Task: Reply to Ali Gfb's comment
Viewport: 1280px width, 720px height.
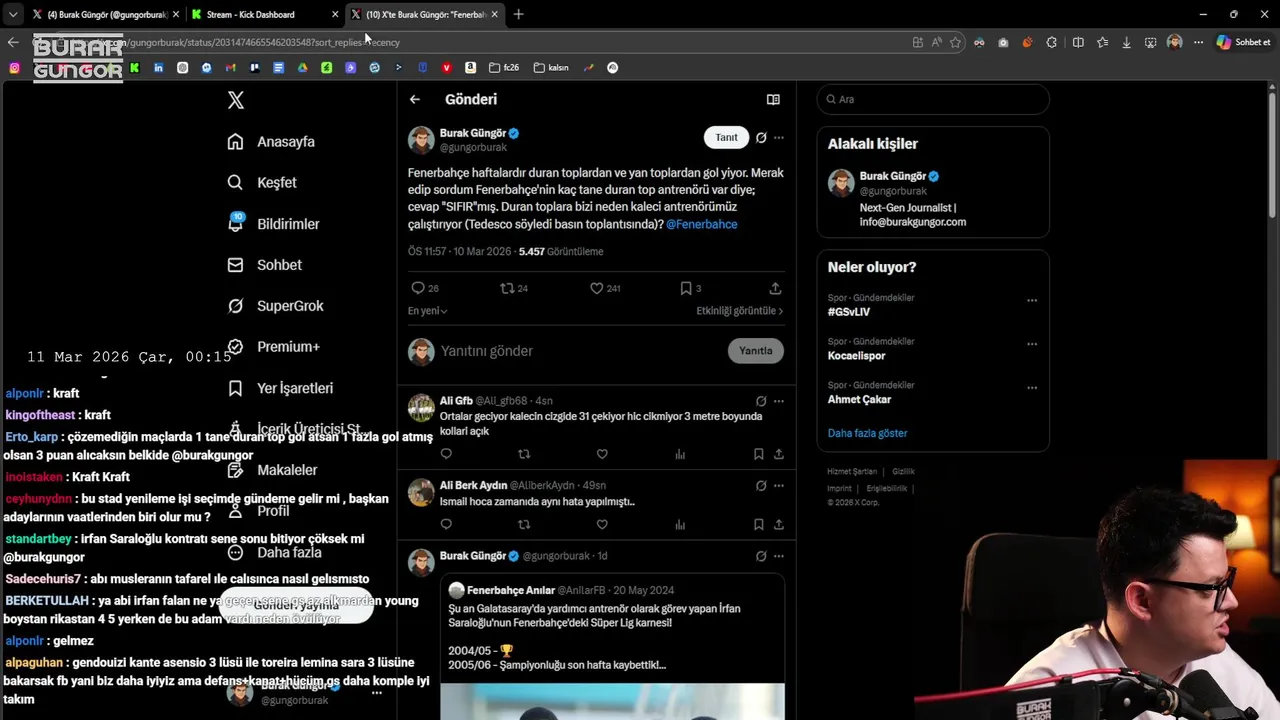Action: tap(446, 454)
